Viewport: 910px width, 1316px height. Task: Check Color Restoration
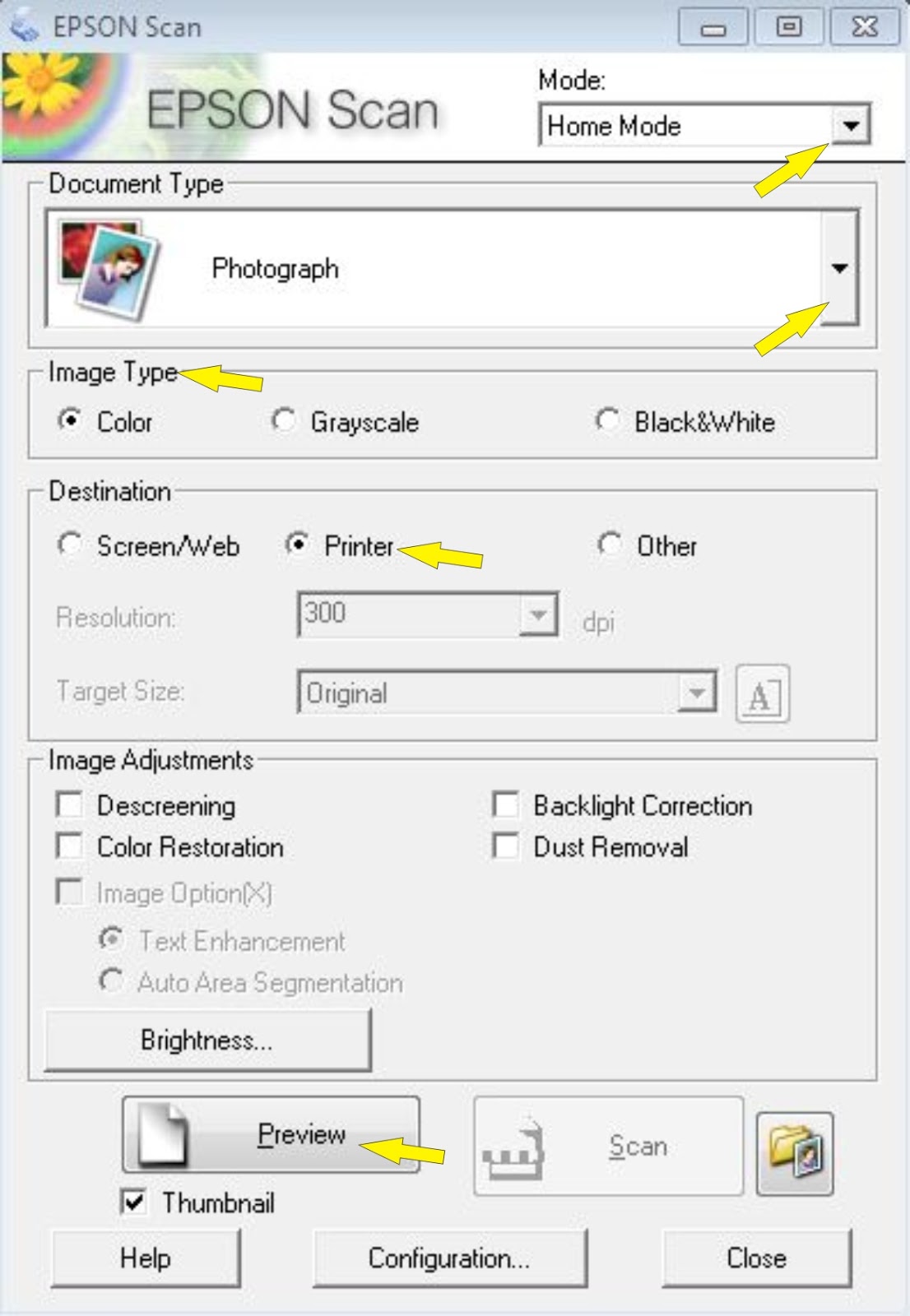click(x=69, y=846)
